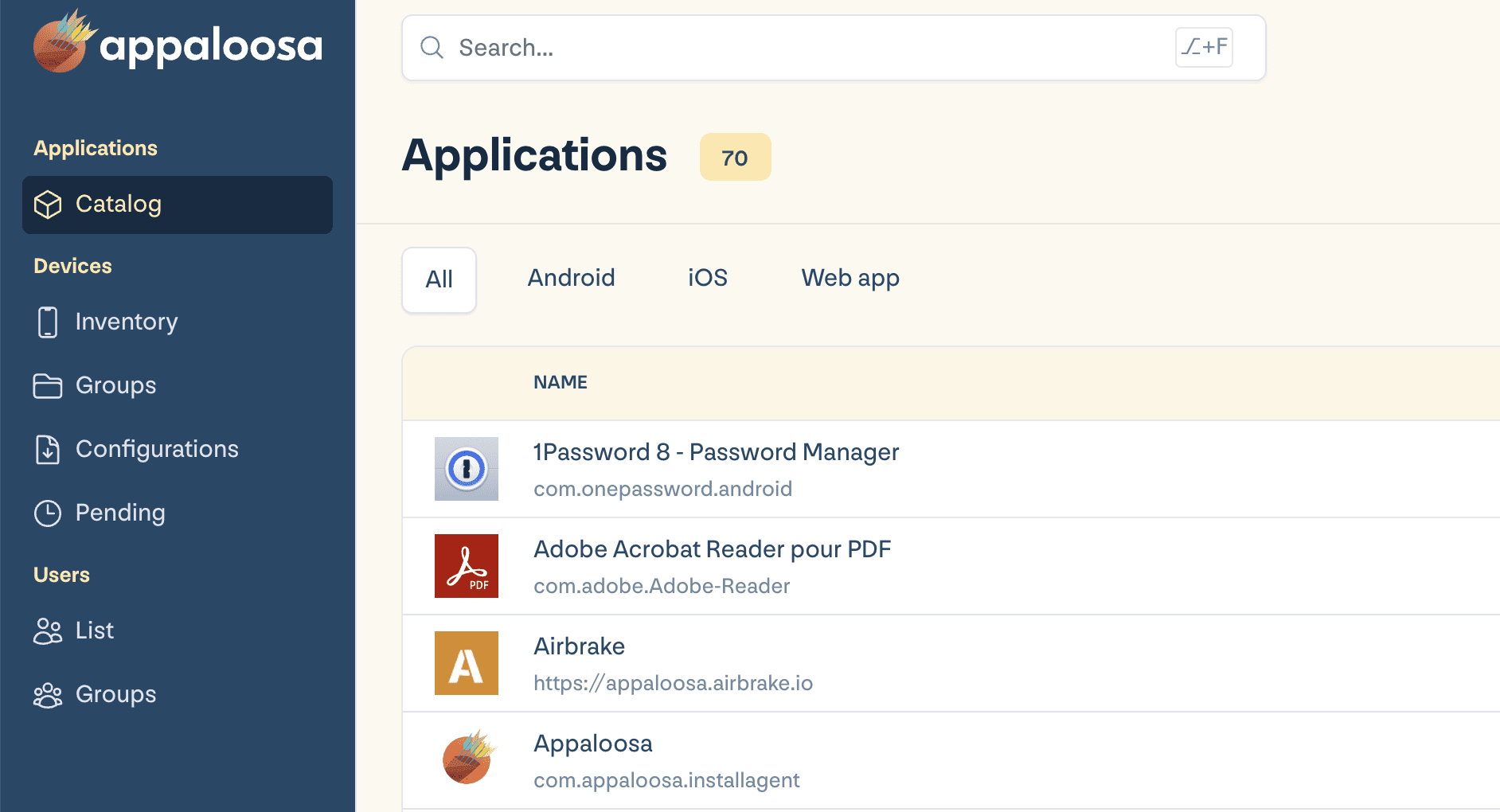
Task: Click the Inventory phone icon
Action: point(48,322)
